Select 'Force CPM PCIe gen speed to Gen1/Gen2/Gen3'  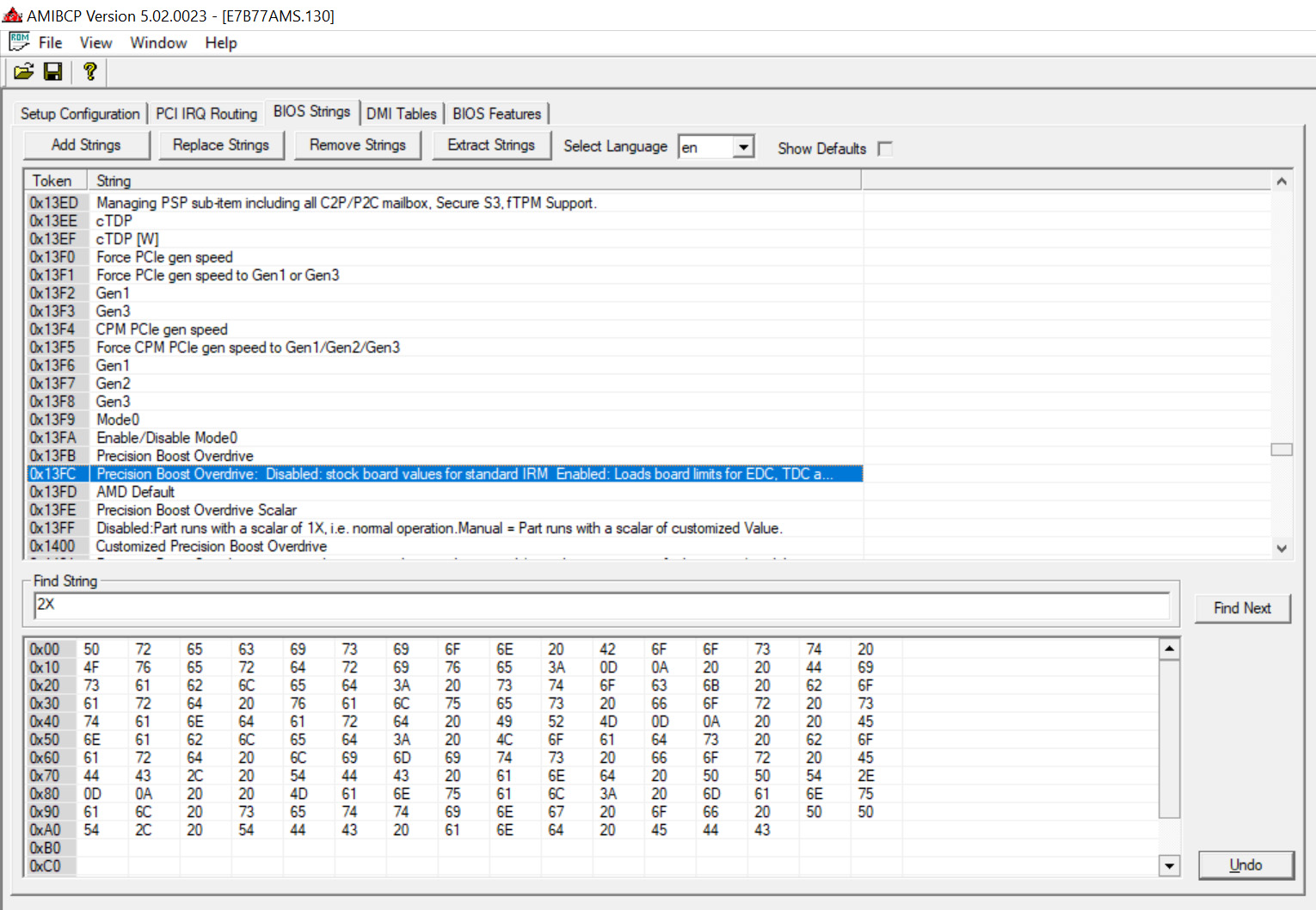(445, 347)
